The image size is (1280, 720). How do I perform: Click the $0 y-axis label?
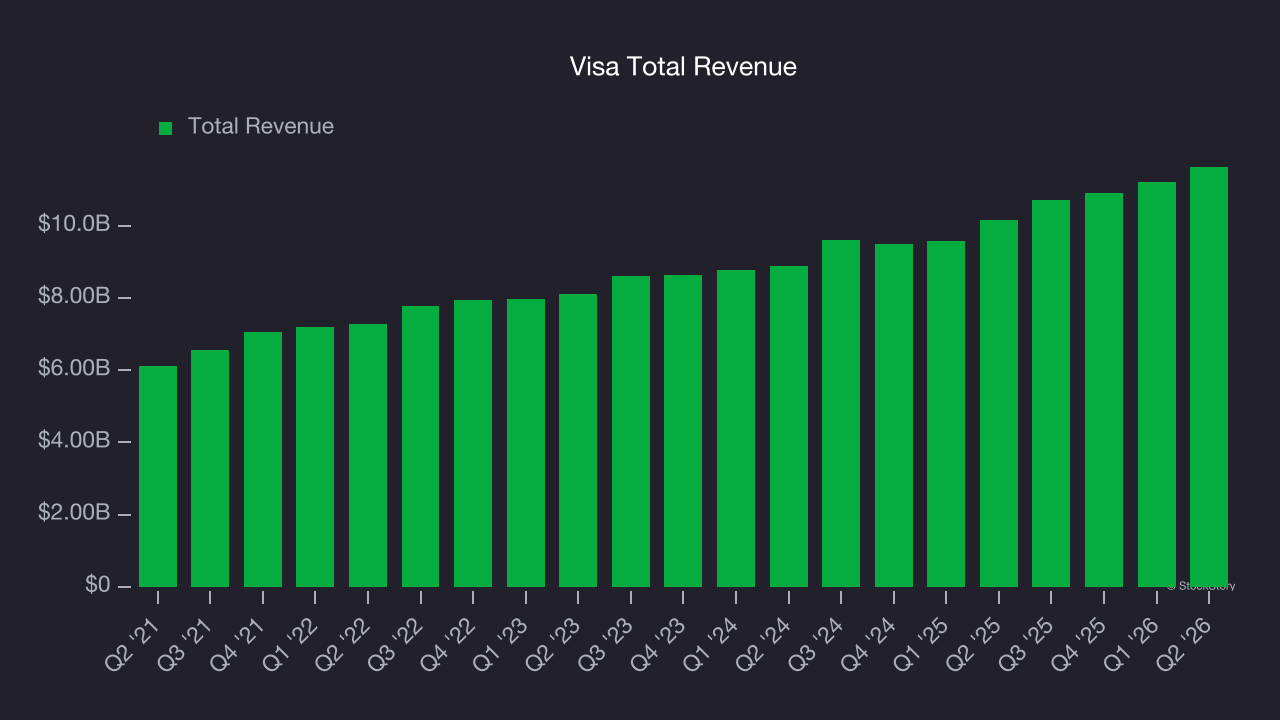[x=98, y=585]
